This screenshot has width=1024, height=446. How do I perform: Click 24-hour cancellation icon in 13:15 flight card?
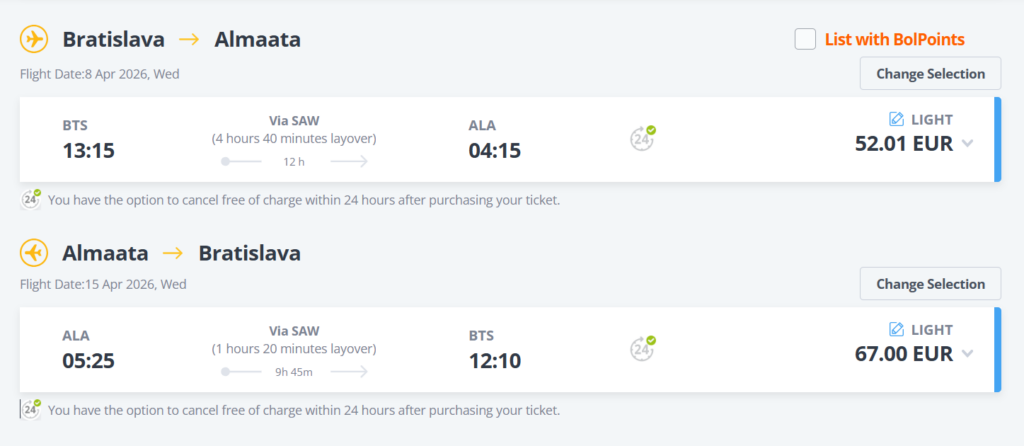coord(643,139)
